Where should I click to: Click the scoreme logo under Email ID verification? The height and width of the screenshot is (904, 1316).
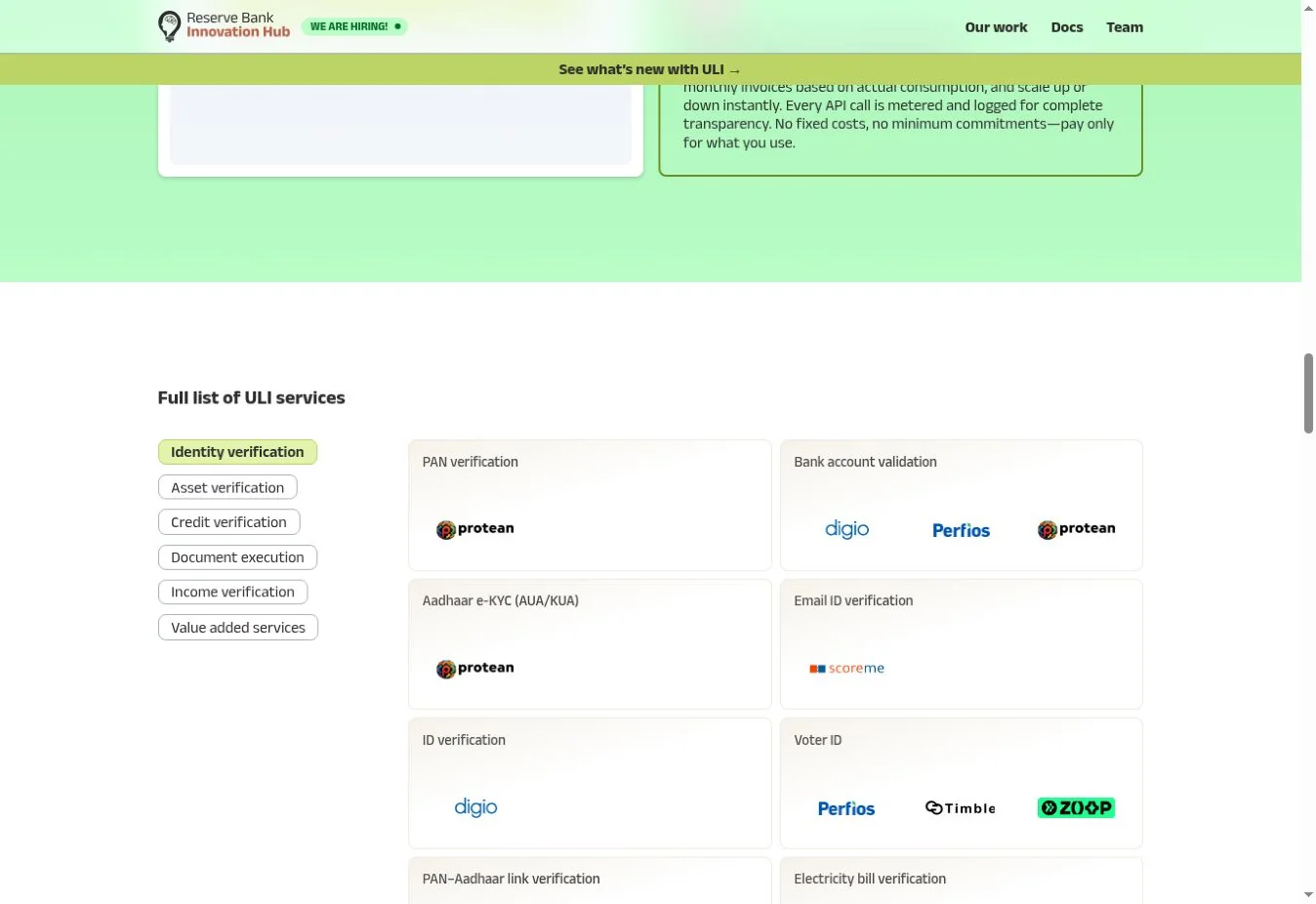coord(846,669)
